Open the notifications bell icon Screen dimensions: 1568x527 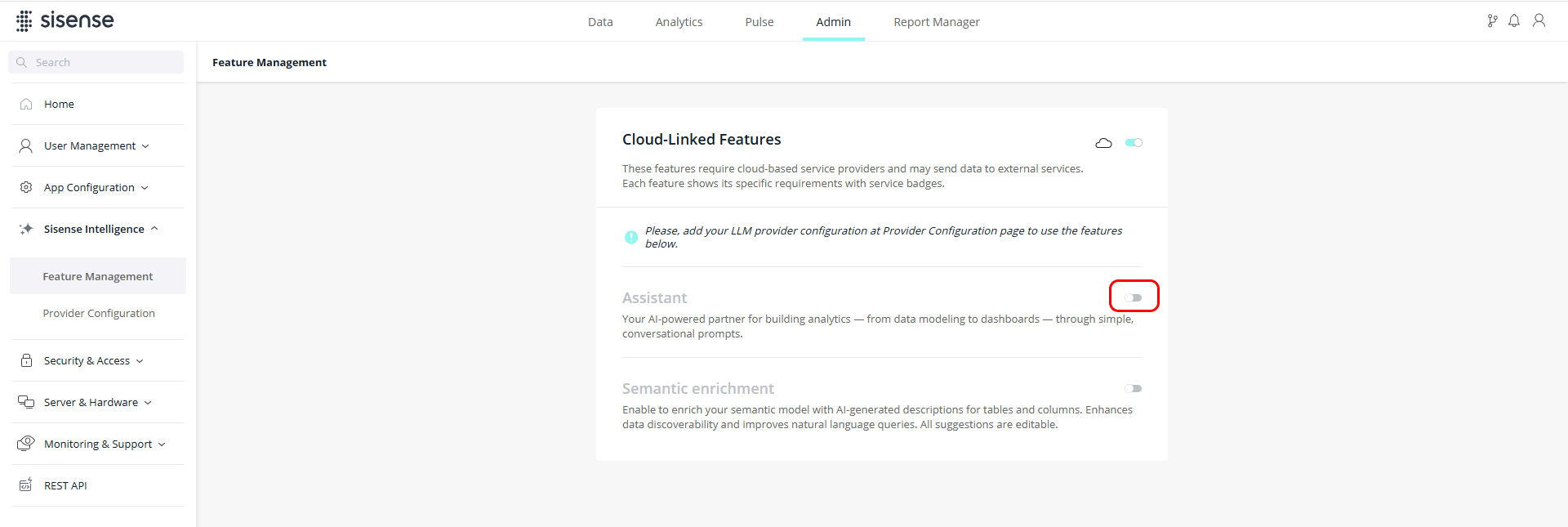click(x=1514, y=21)
